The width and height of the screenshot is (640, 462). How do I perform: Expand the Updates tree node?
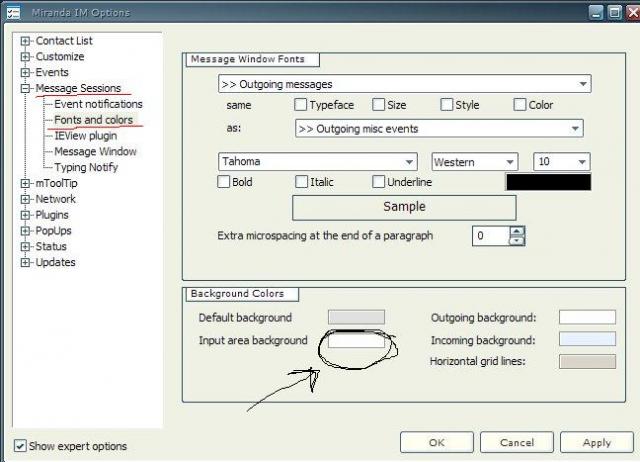click(25, 262)
